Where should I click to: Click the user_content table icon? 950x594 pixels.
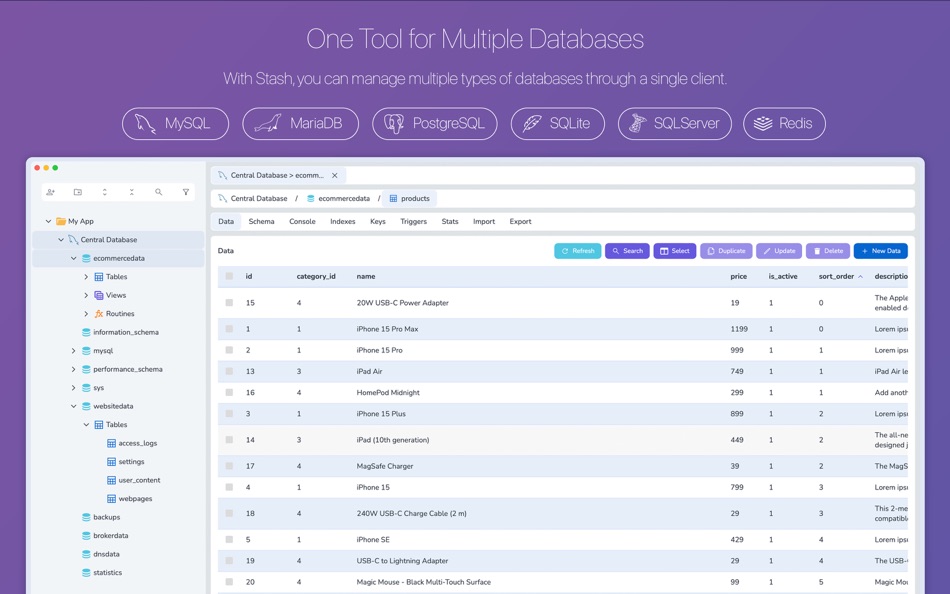tap(111, 480)
